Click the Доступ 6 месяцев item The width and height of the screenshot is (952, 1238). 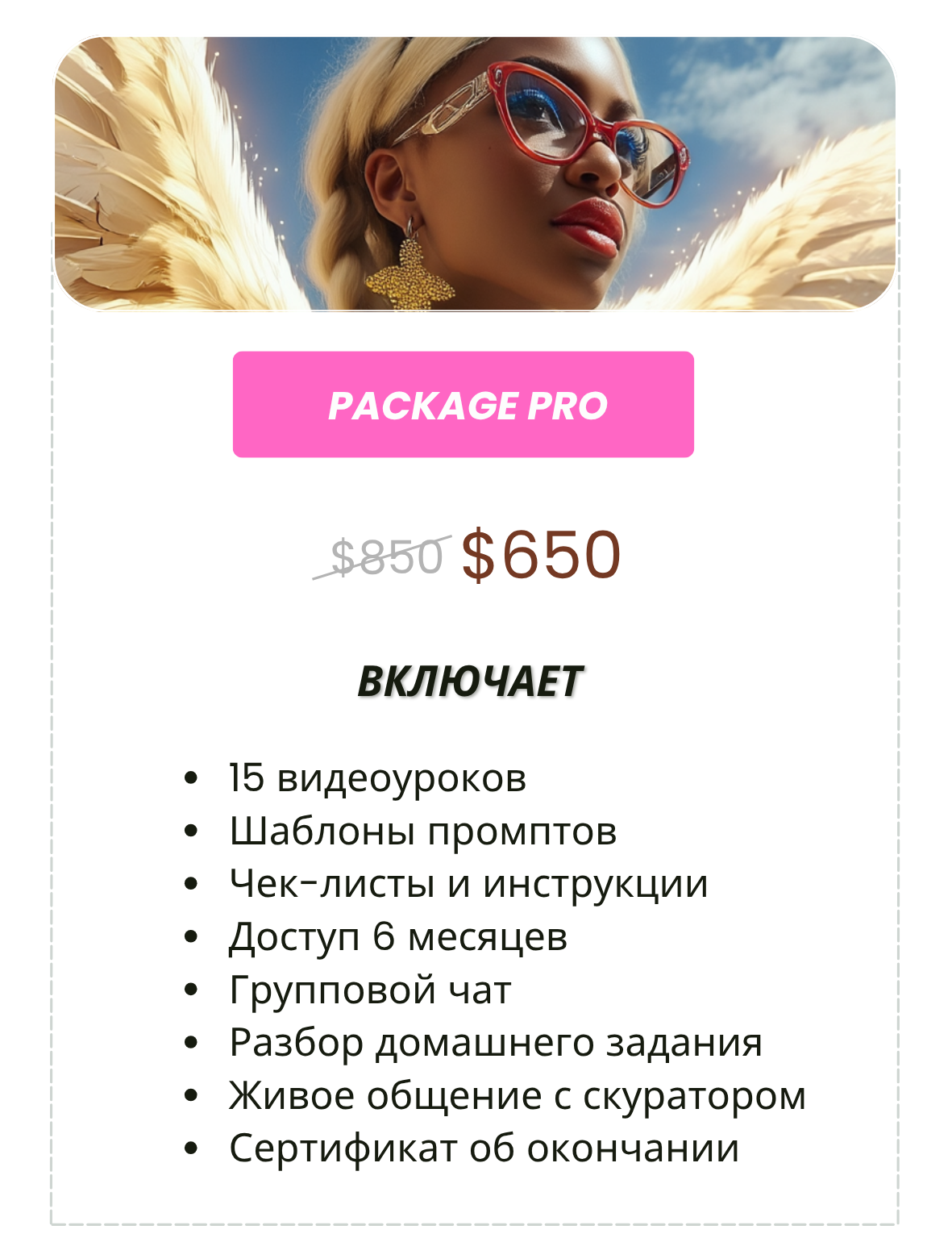[398, 937]
